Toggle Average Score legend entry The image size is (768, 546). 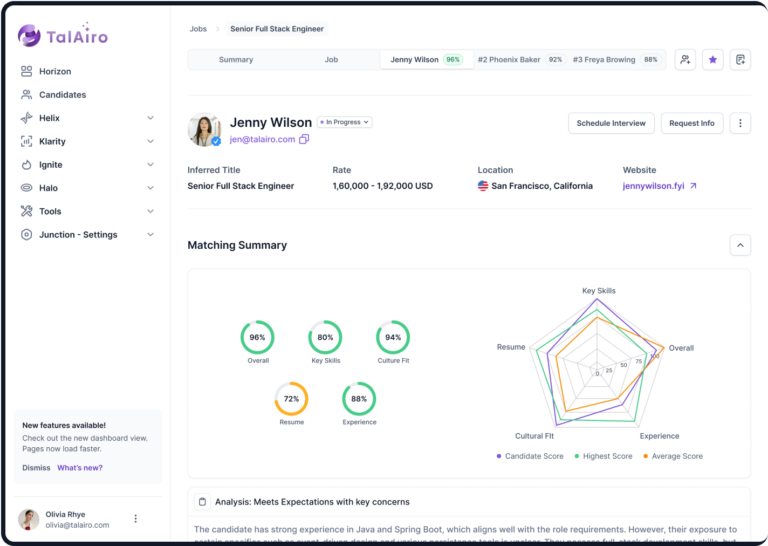pyautogui.click(x=673, y=456)
